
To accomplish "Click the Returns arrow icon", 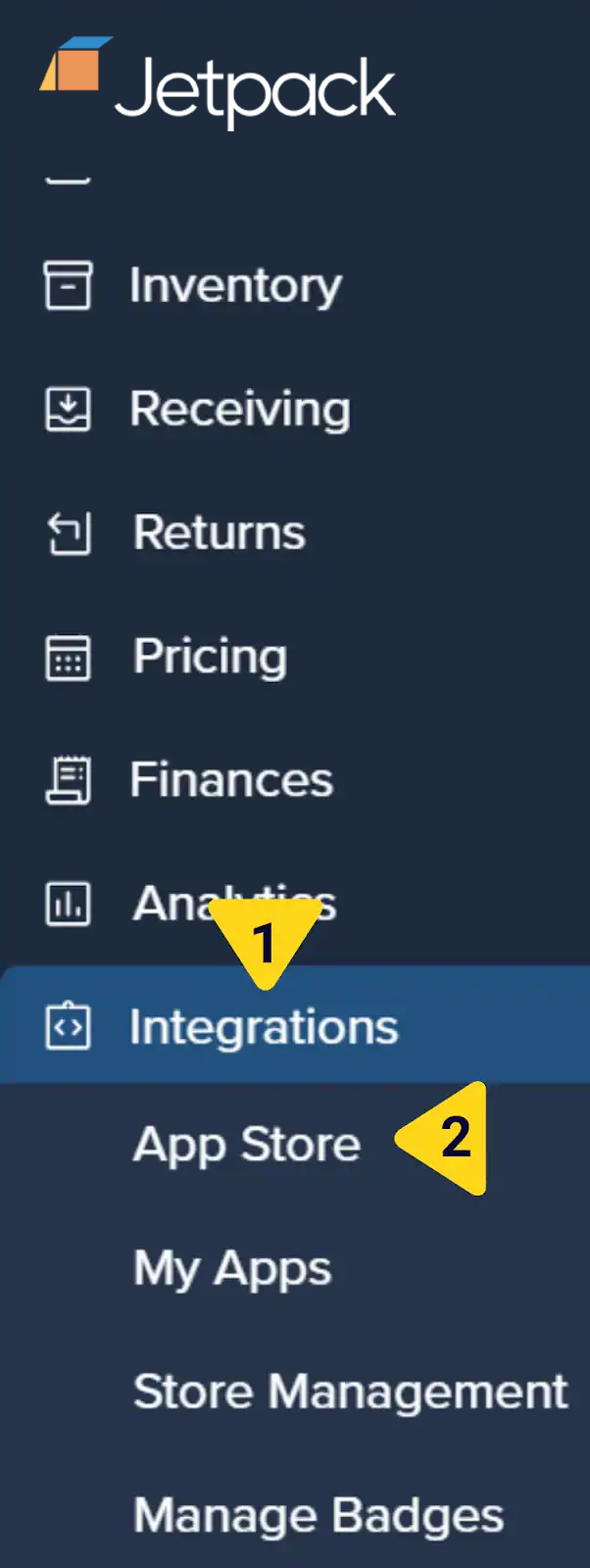I will (68, 533).
